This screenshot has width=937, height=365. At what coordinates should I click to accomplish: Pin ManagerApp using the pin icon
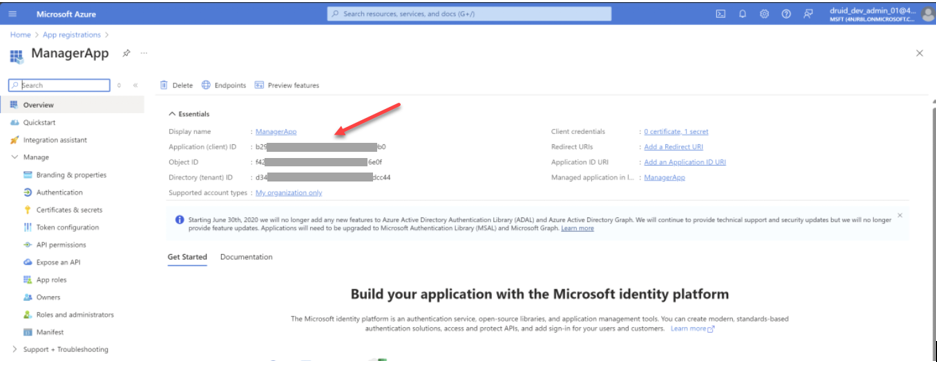tap(126, 53)
